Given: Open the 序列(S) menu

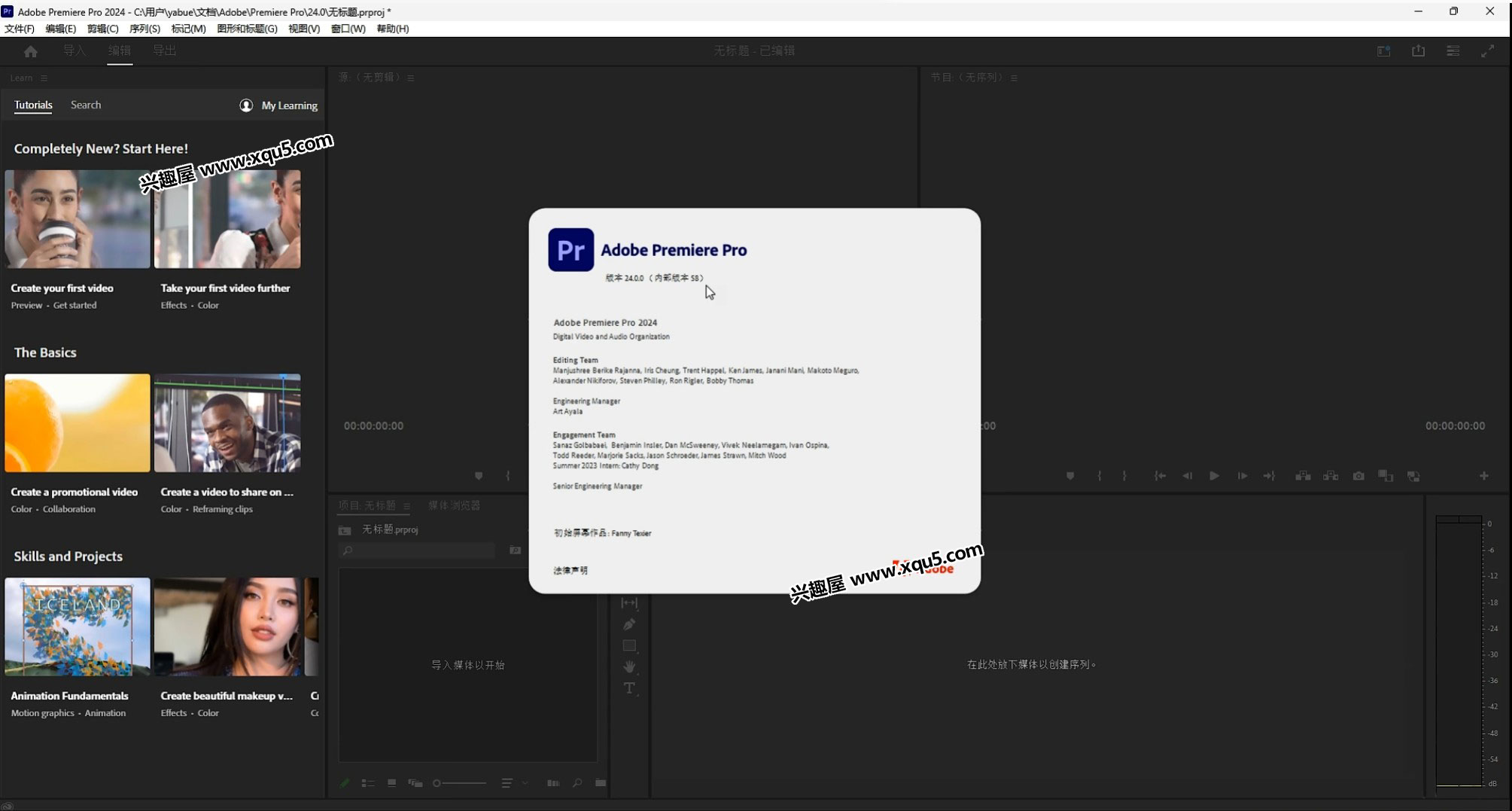Looking at the screenshot, I should [x=145, y=29].
